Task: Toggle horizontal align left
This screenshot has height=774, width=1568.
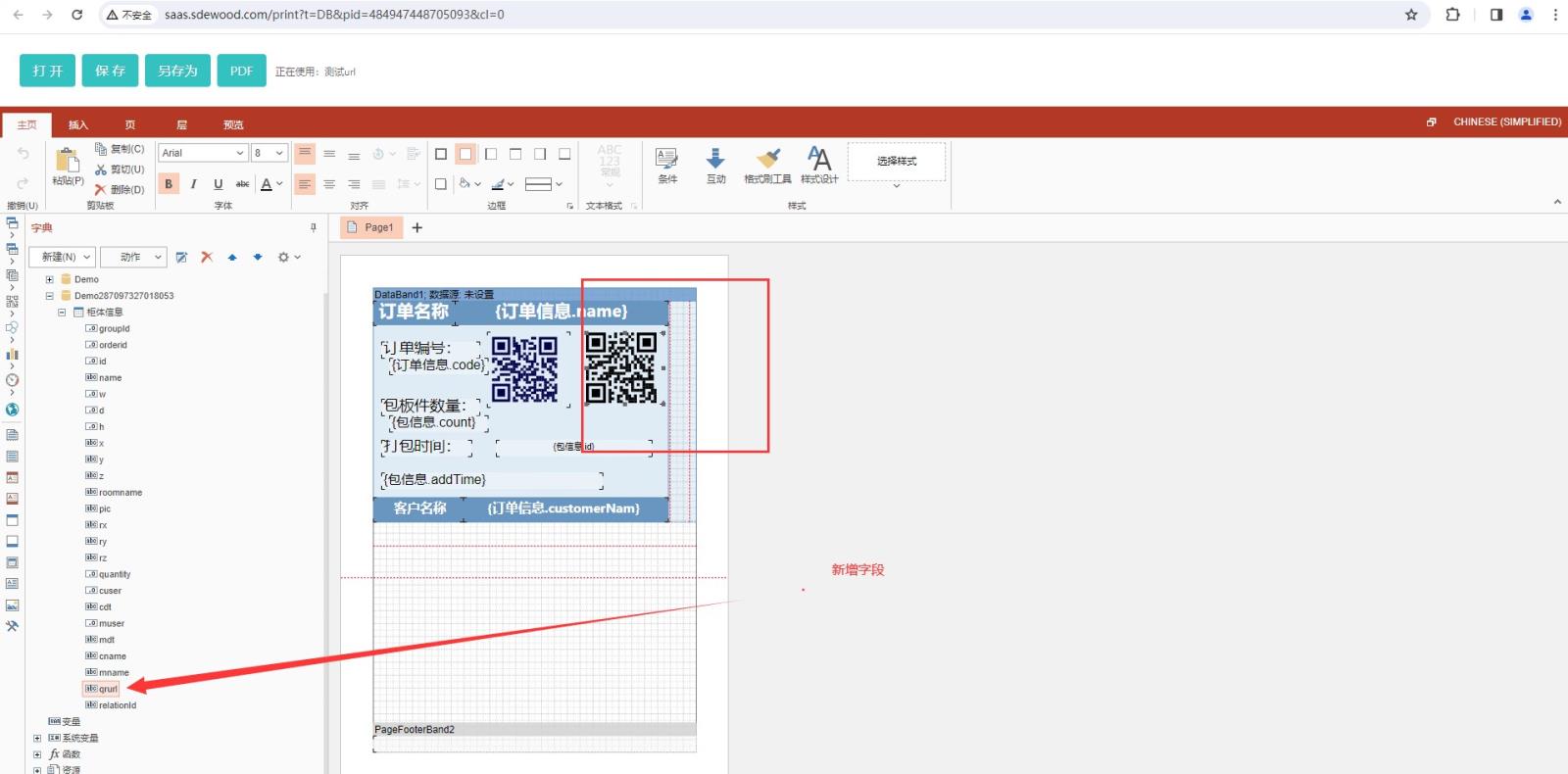Action: click(305, 183)
